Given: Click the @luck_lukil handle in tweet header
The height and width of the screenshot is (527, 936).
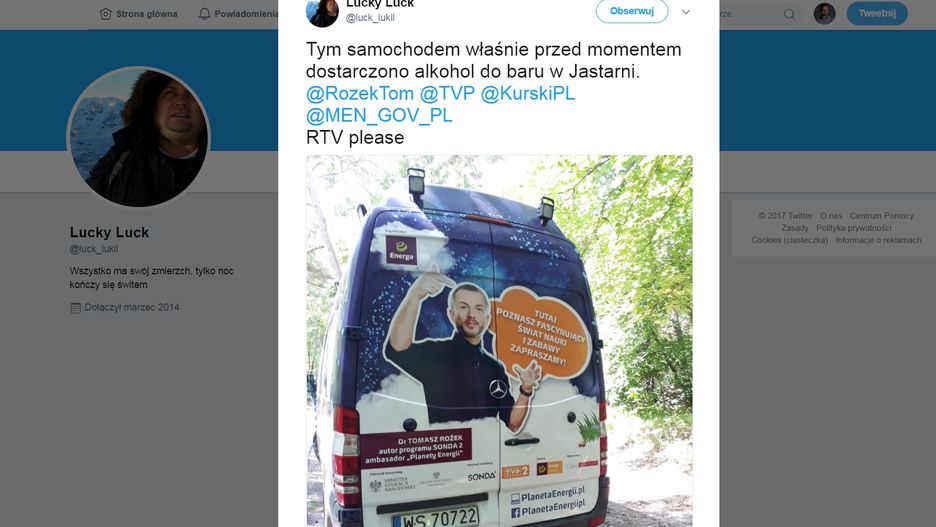Looking at the screenshot, I should point(370,18).
